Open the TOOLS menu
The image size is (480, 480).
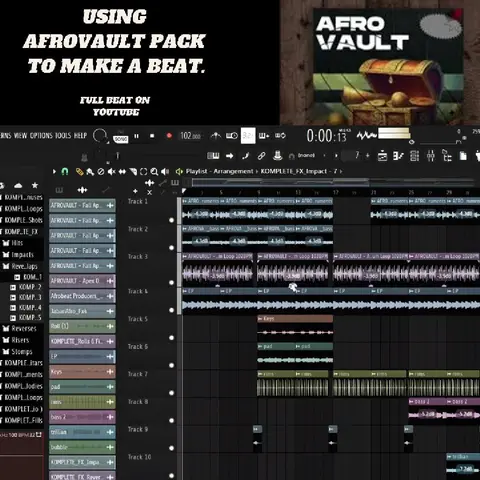[x=63, y=136]
